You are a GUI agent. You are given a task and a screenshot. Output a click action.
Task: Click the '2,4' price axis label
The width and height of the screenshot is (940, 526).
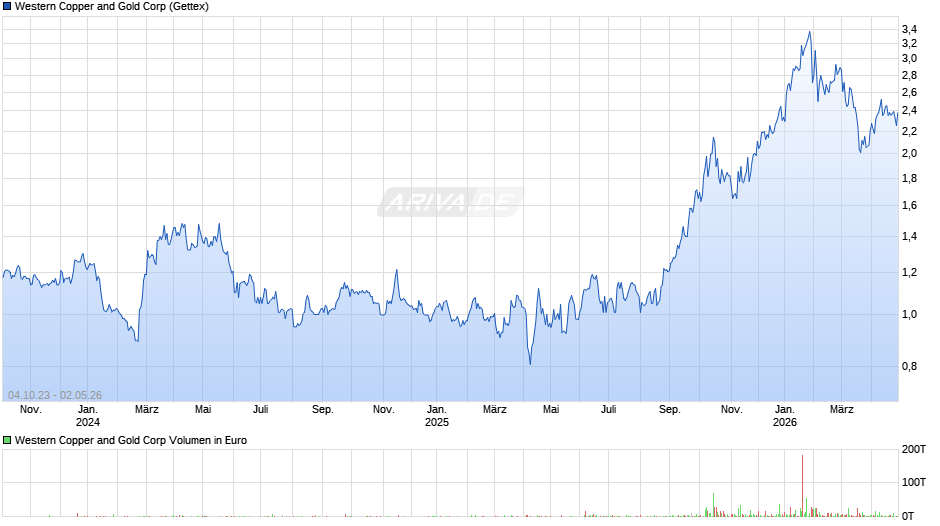[x=909, y=111]
